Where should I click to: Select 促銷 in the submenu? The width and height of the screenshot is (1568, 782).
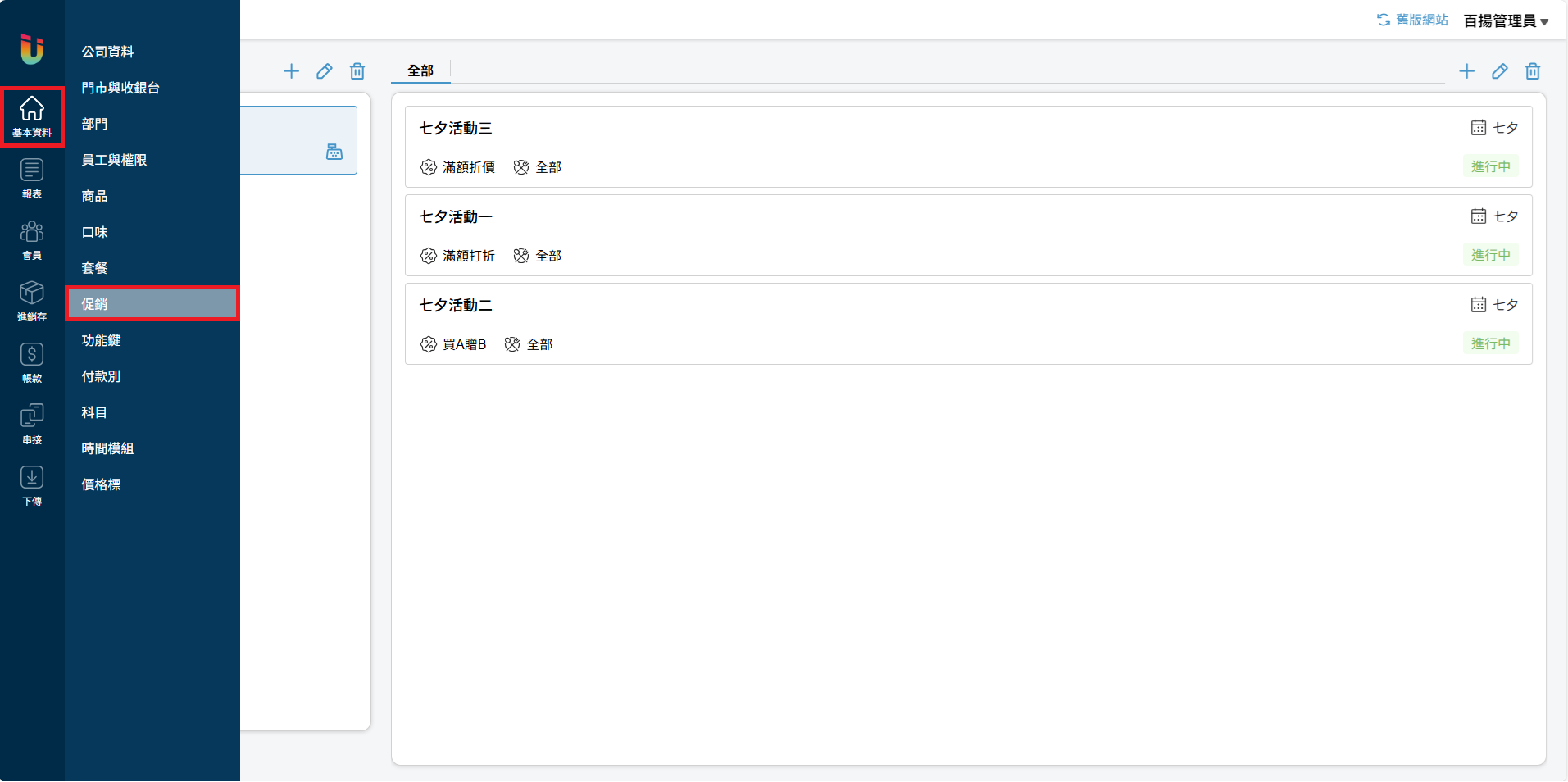(152, 304)
